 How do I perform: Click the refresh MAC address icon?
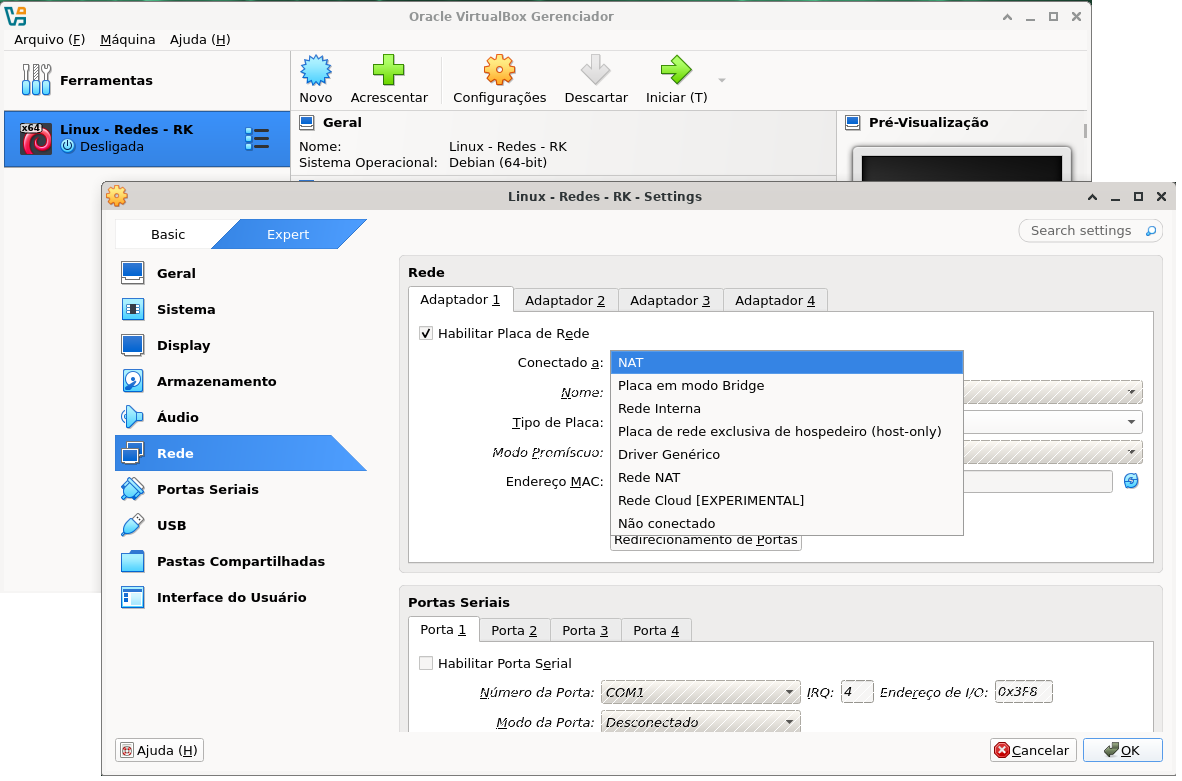tap(1131, 481)
